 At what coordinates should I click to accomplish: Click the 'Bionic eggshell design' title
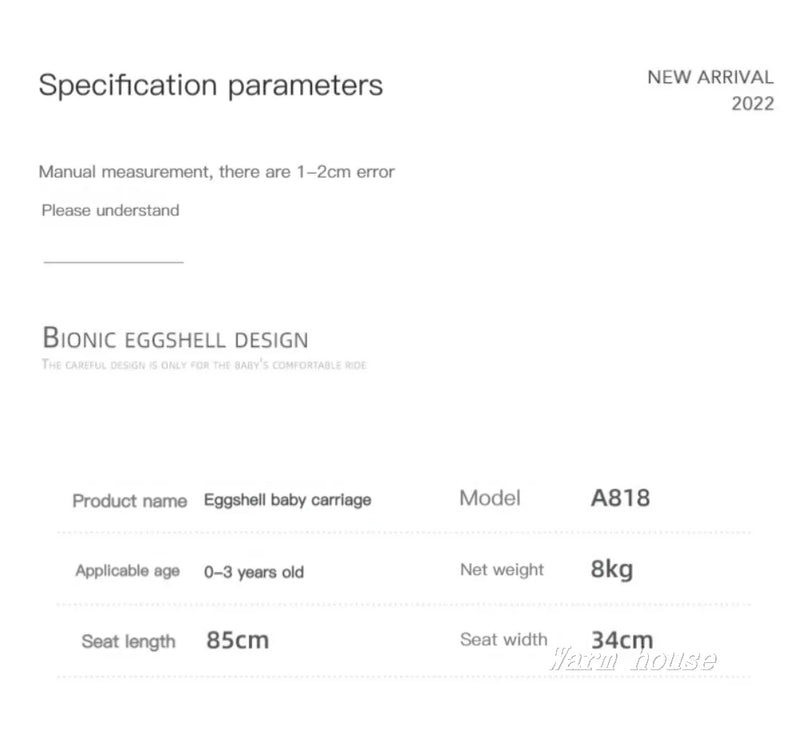175,338
